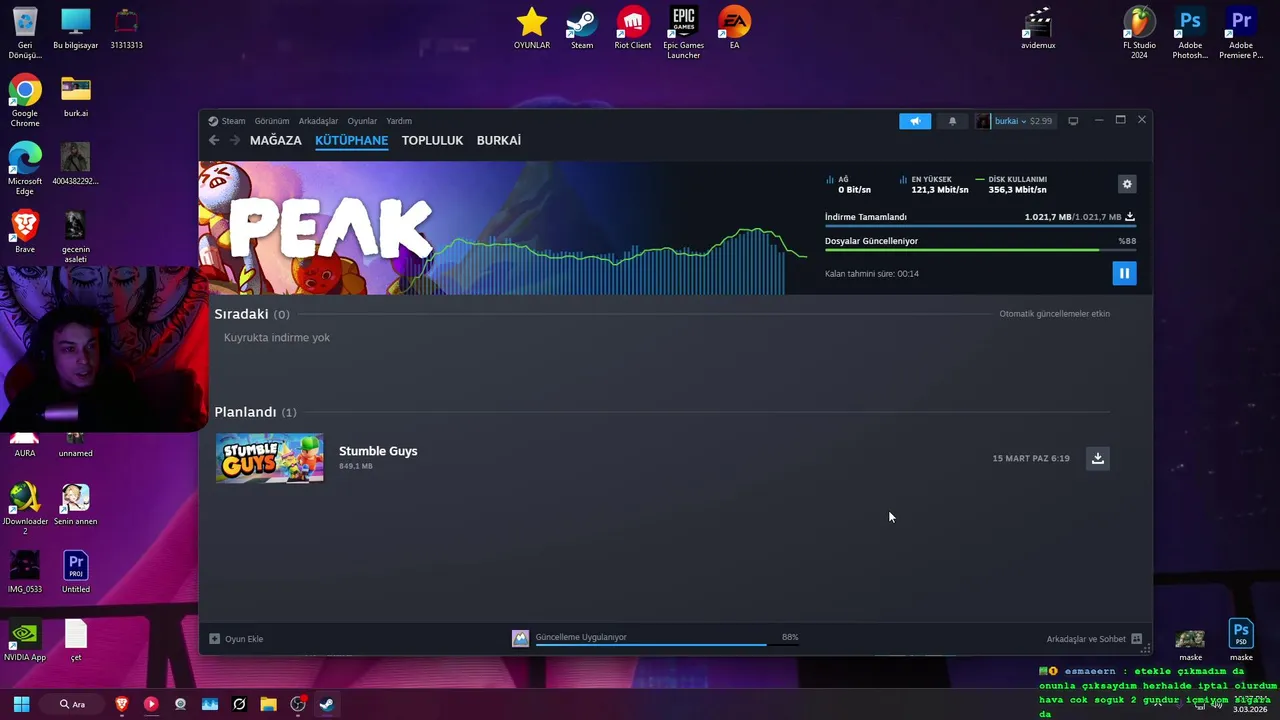Open Brave from the taskbar

tap(122, 704)
